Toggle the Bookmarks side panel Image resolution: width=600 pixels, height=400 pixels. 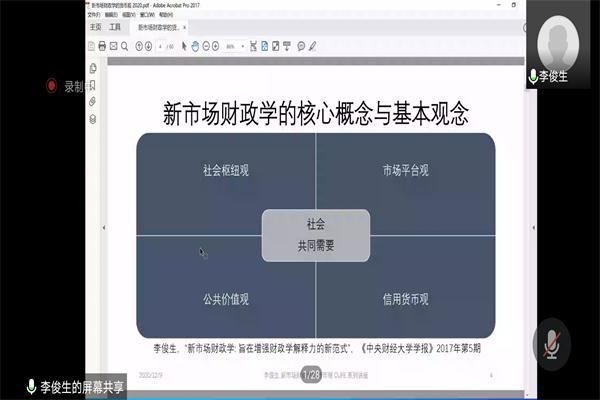coord(92,84)
